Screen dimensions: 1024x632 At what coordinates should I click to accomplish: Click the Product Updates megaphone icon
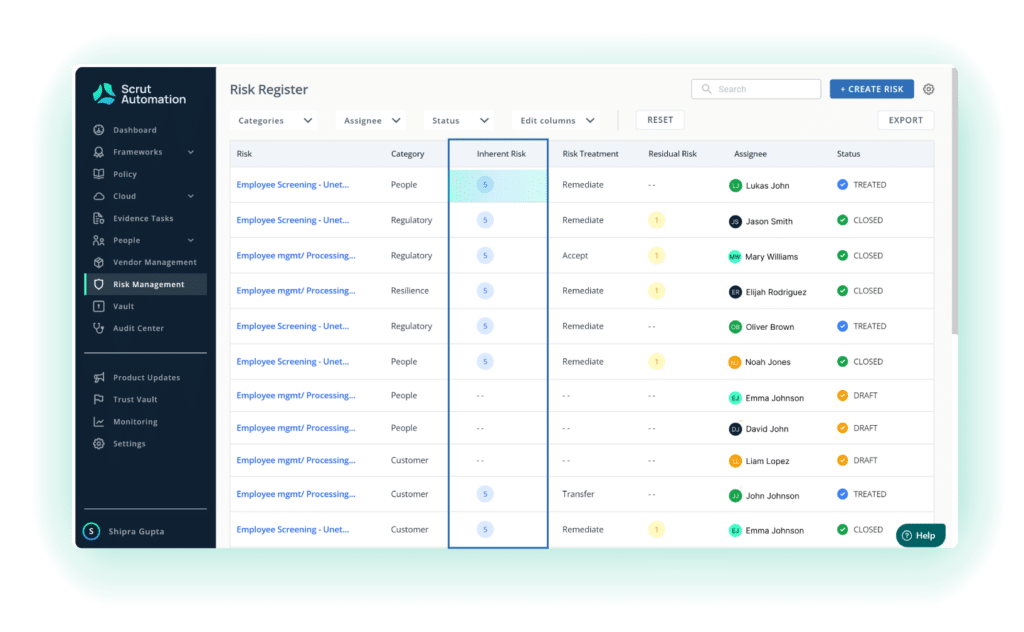99,377
